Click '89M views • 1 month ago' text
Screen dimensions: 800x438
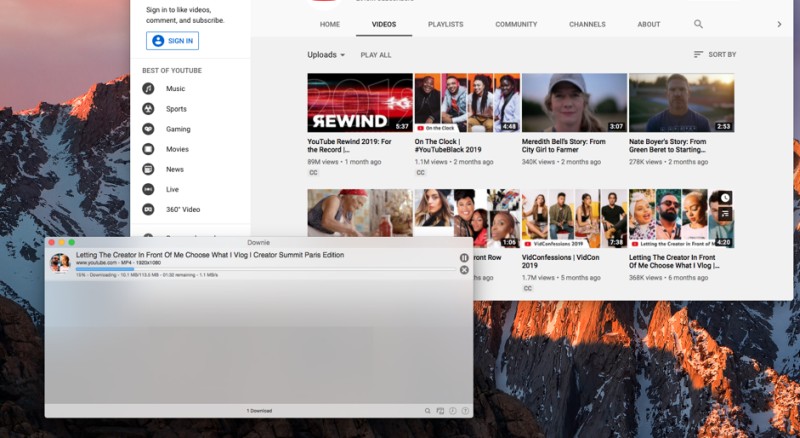point(344,162)
